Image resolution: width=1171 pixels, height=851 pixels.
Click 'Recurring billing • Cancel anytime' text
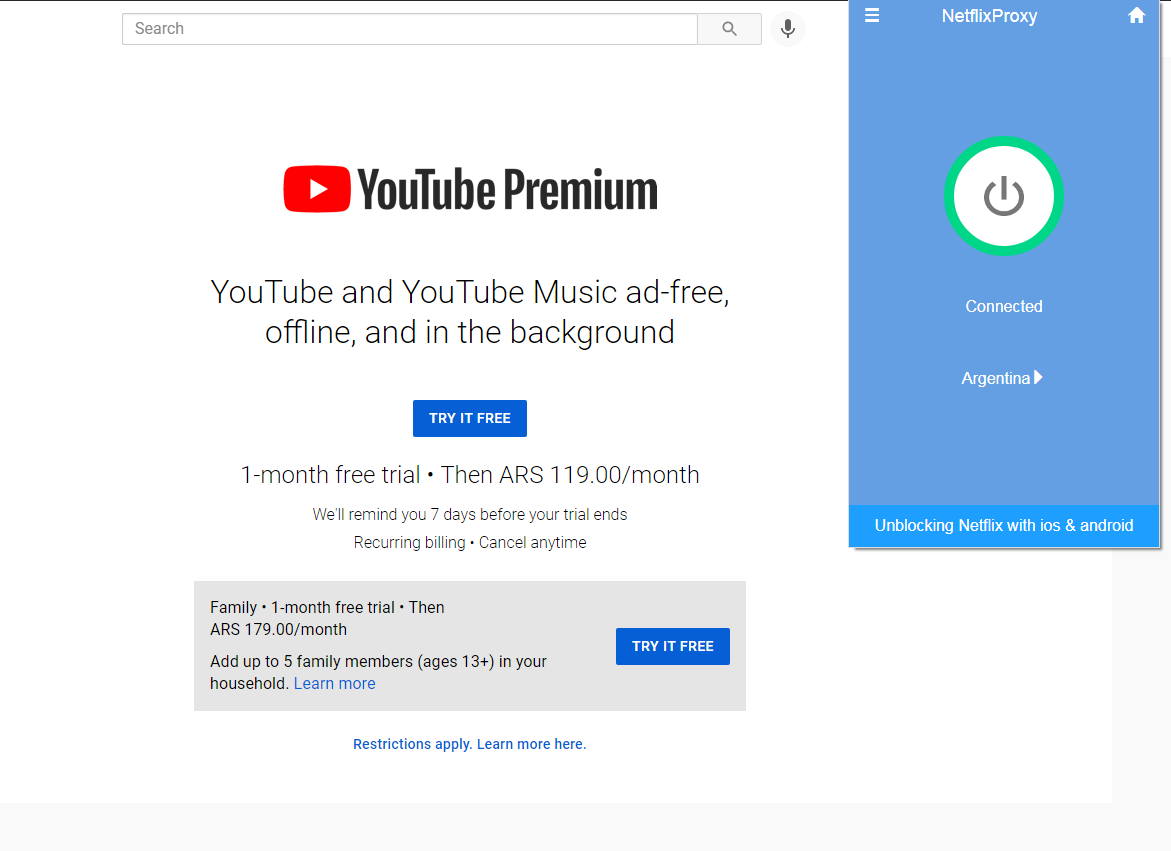[470, 543]
